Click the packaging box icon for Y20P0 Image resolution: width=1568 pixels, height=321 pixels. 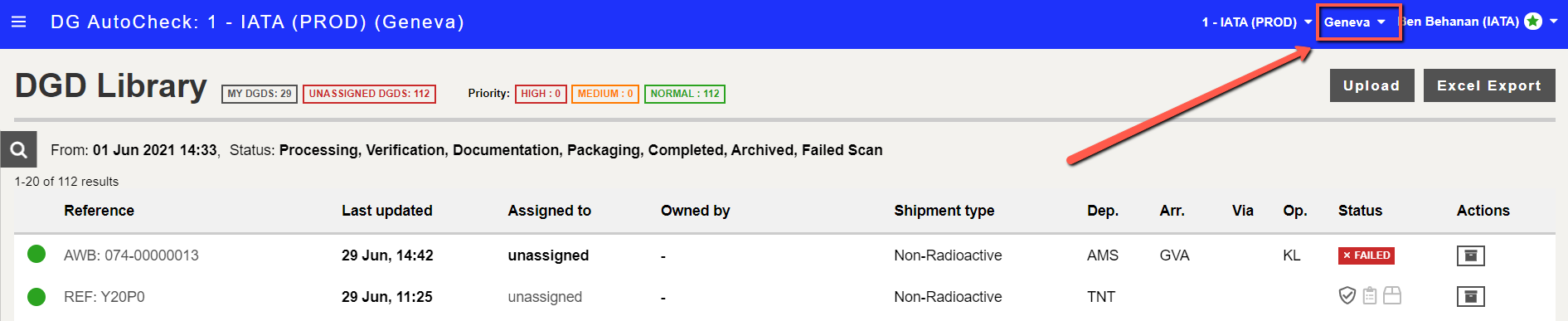point(1392,295)
